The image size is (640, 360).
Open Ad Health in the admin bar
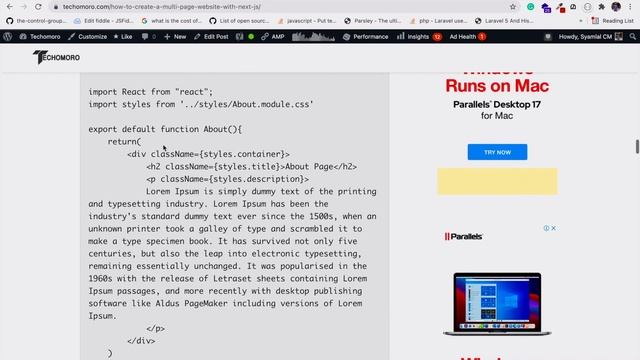click(x=467, y=36)
